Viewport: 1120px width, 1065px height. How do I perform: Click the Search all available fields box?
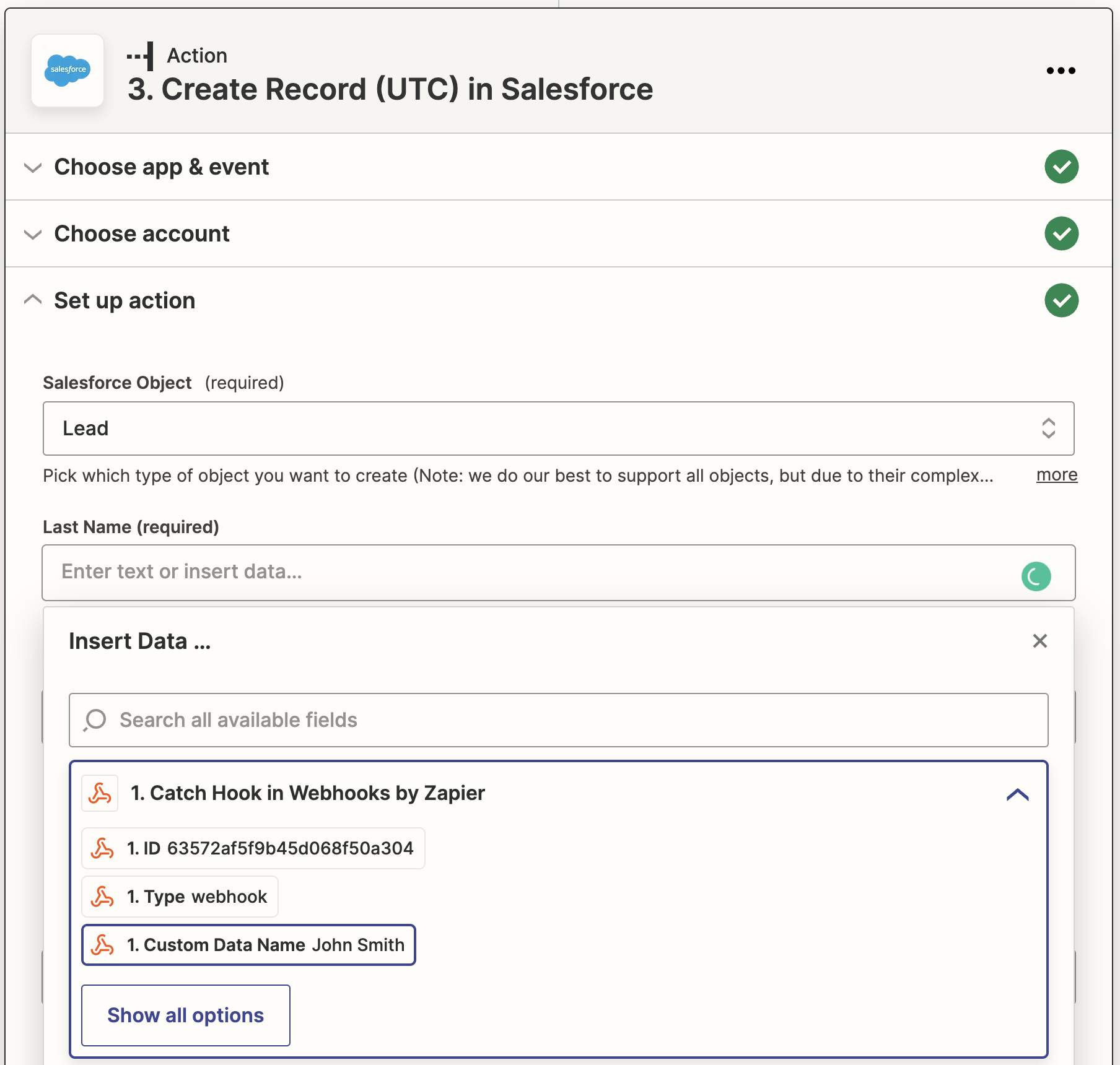click(558, 720)
